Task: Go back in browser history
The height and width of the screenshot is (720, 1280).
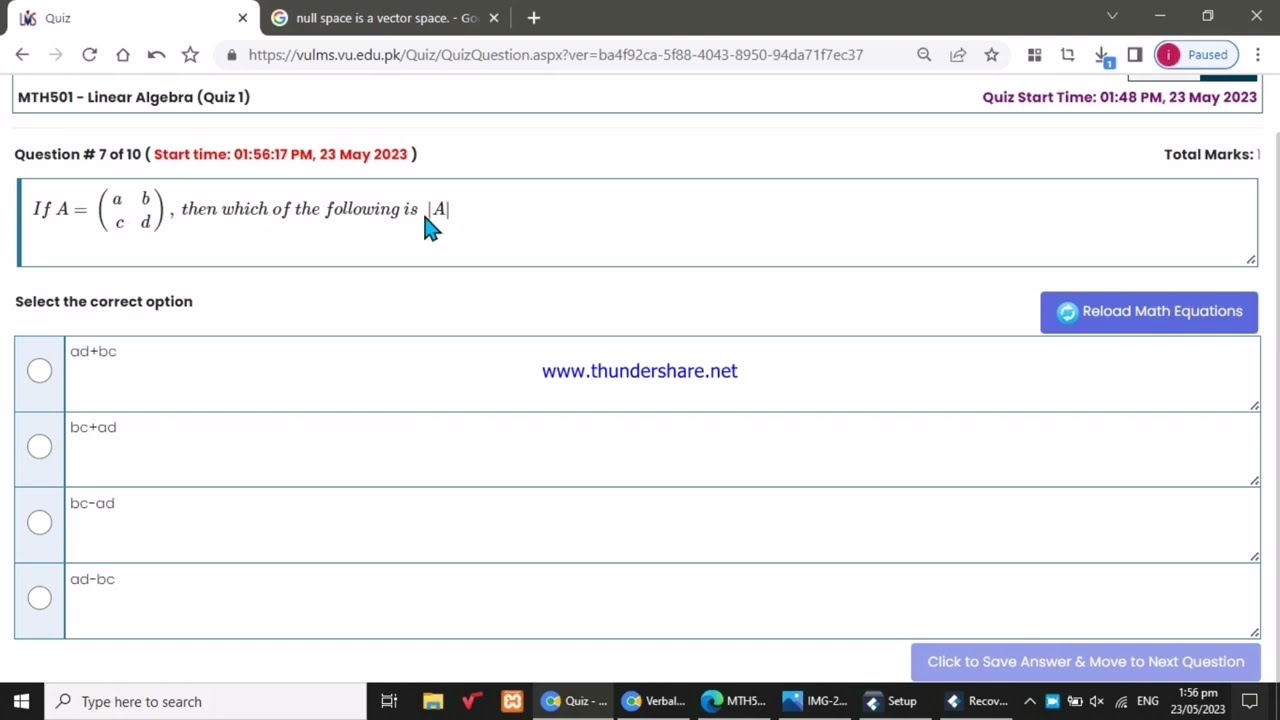Action: 22,55
